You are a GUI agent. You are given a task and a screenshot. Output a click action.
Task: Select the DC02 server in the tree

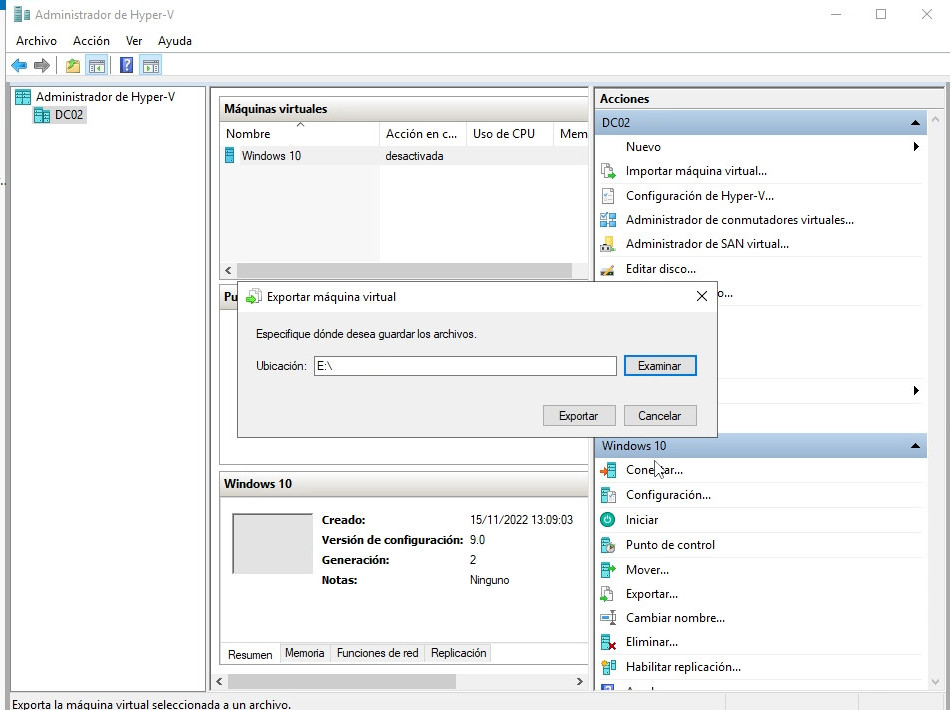coord(69,115)
